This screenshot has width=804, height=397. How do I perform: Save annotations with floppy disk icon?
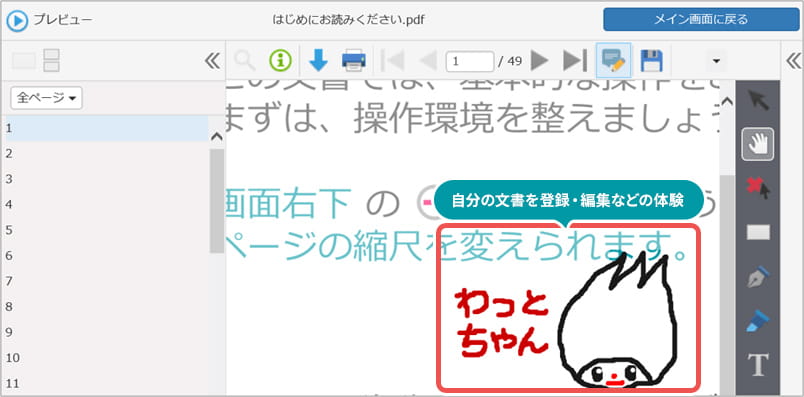pyautogui.click(x=652, y=61)
